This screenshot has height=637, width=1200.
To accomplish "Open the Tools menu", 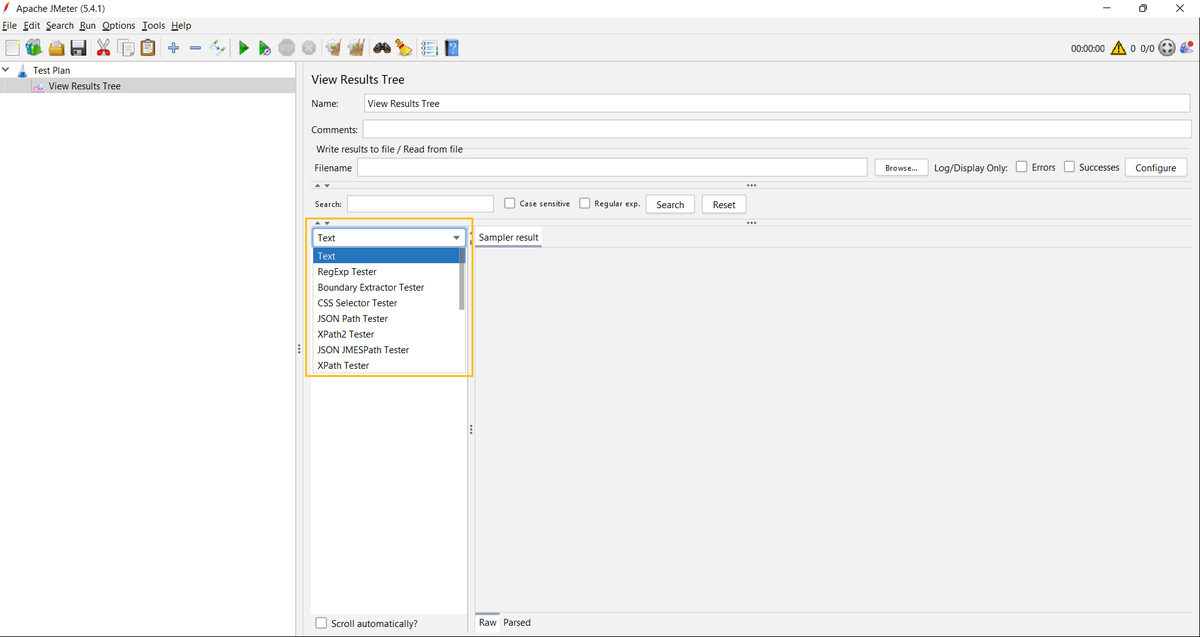I will (x=154, y=25).
